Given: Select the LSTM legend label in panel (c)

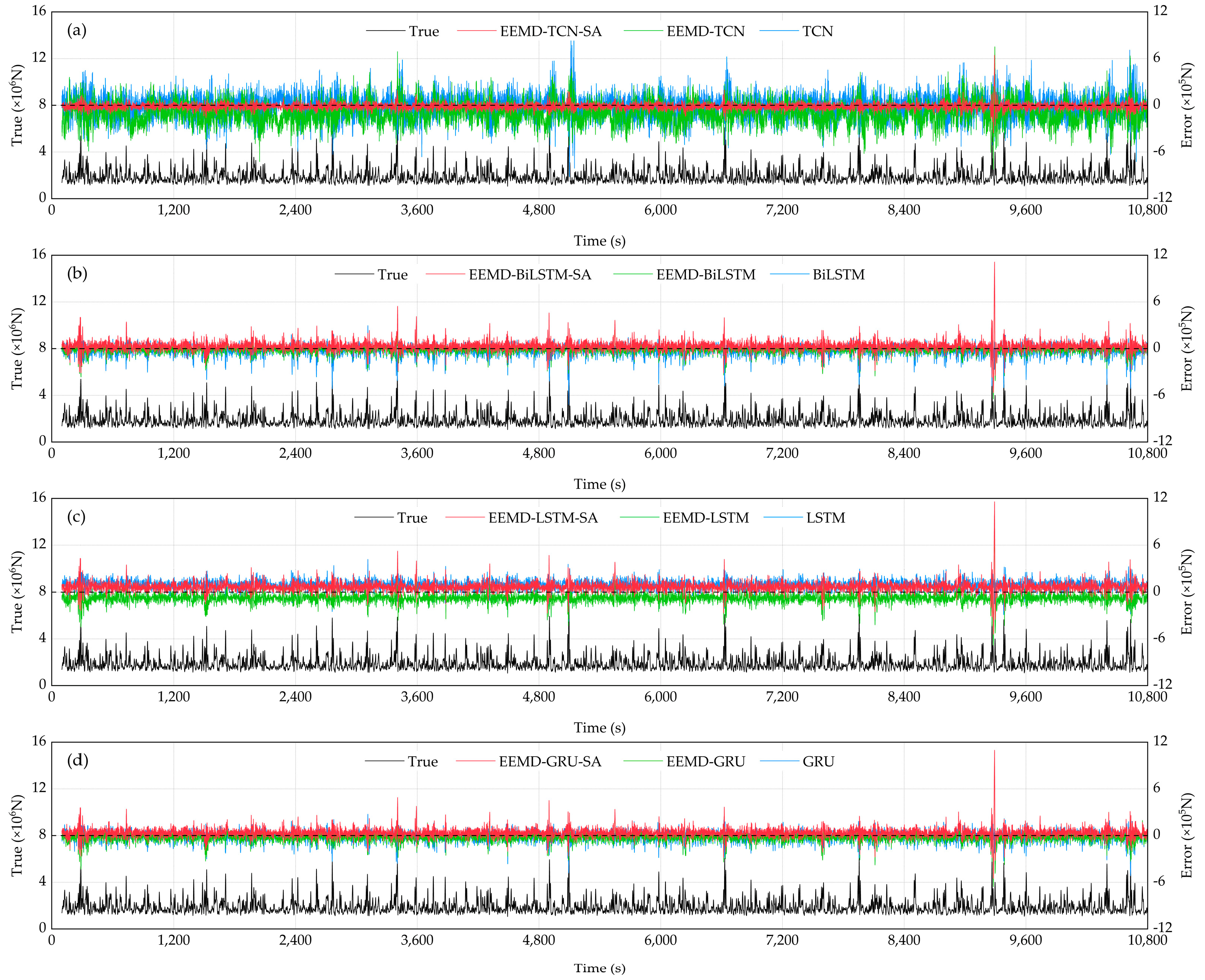Looking at the screenshot, I should click(x=825, y=518).
